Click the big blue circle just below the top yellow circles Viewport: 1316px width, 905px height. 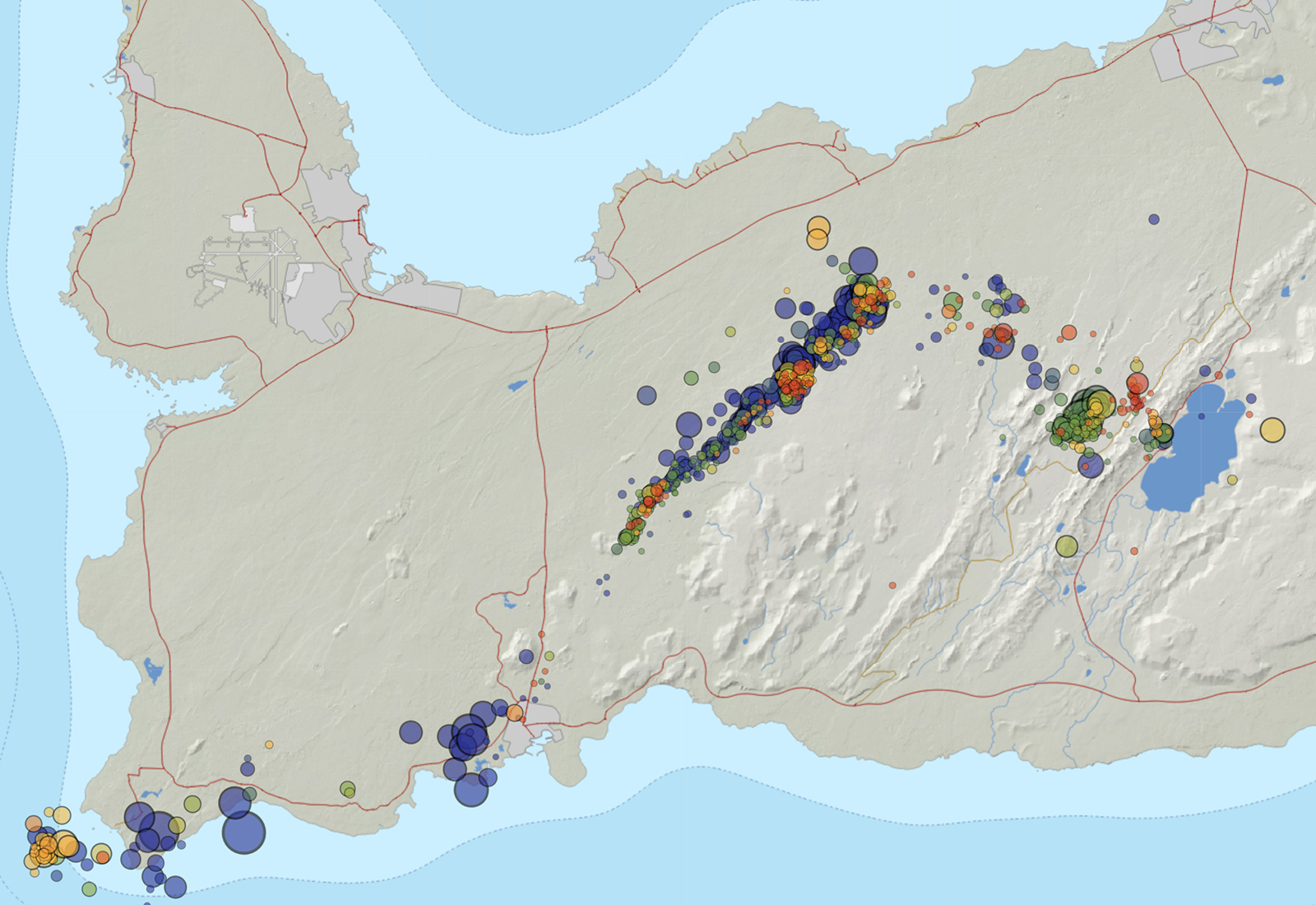pyautogui.click(x=862, y=261)
